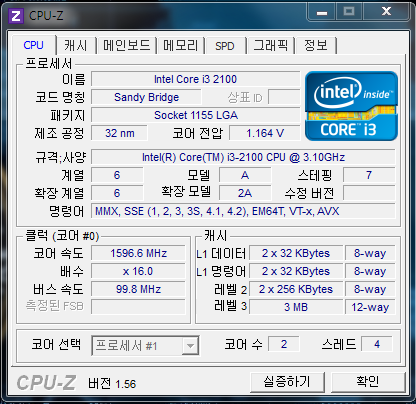Select the CPU tab
This screenshot has width=416, height=404.
(34, 45)
